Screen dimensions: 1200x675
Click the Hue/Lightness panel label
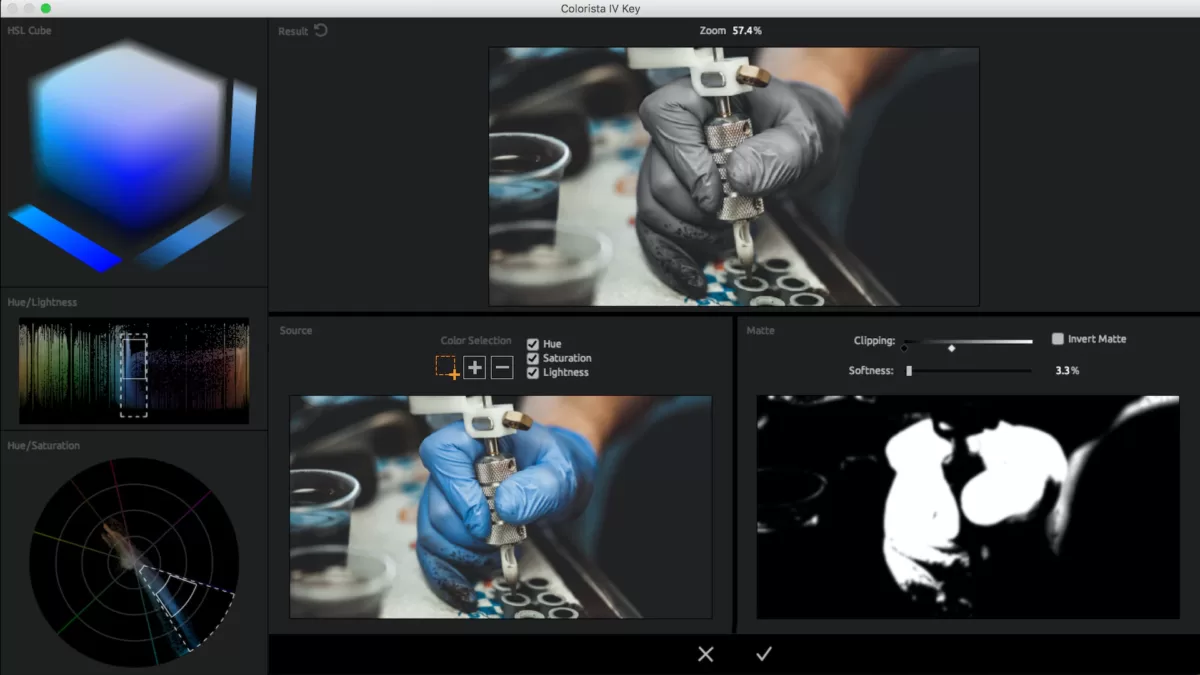(42, 302)
